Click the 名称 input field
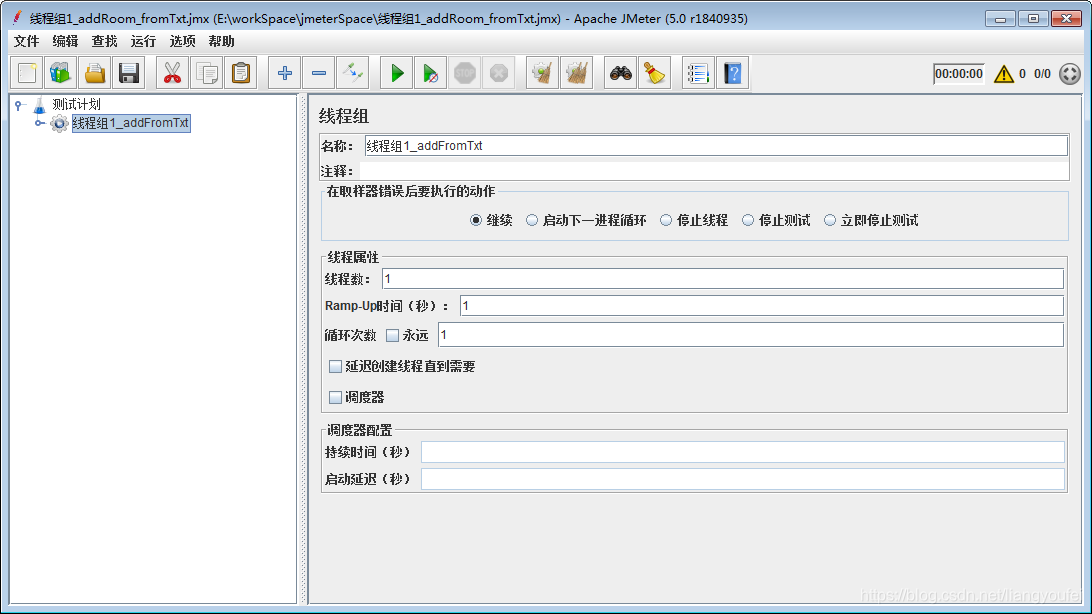 tap(716, 145)
